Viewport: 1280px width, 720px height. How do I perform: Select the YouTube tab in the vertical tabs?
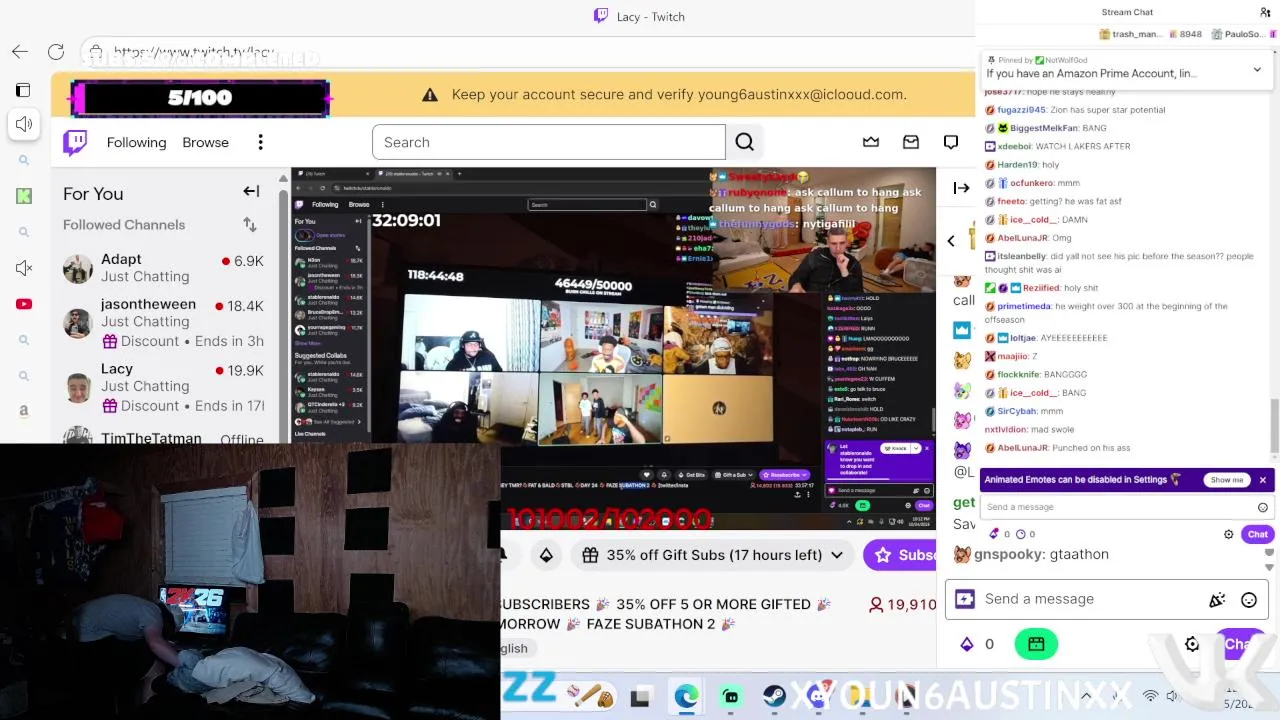(24, 304)
